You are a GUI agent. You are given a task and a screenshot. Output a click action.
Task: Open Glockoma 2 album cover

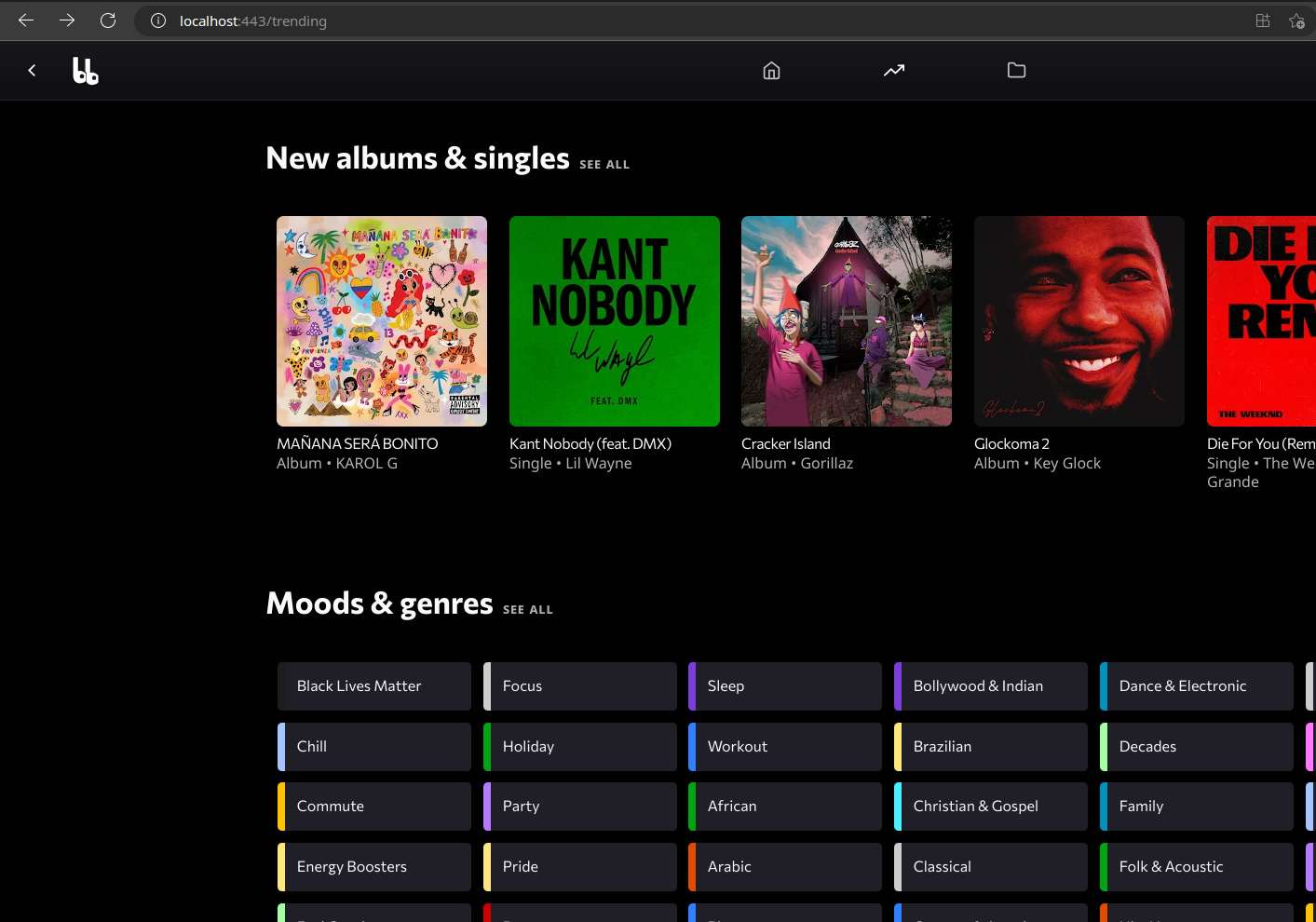[x=1079, y=321]
